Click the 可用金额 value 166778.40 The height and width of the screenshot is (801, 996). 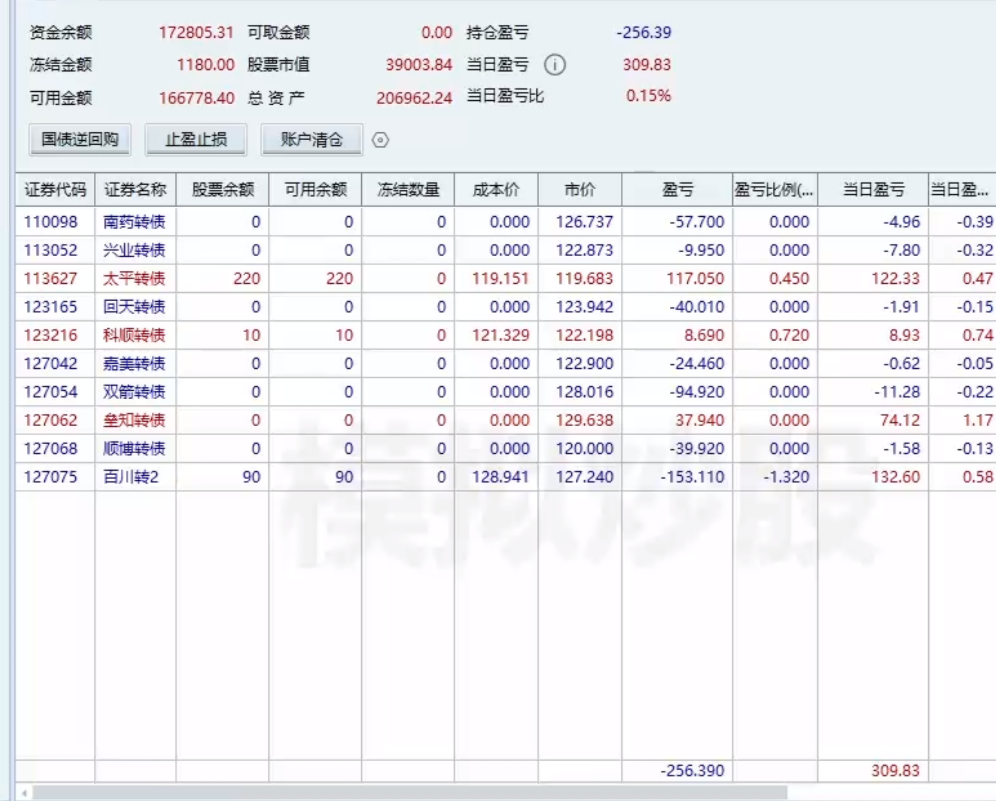197,98
